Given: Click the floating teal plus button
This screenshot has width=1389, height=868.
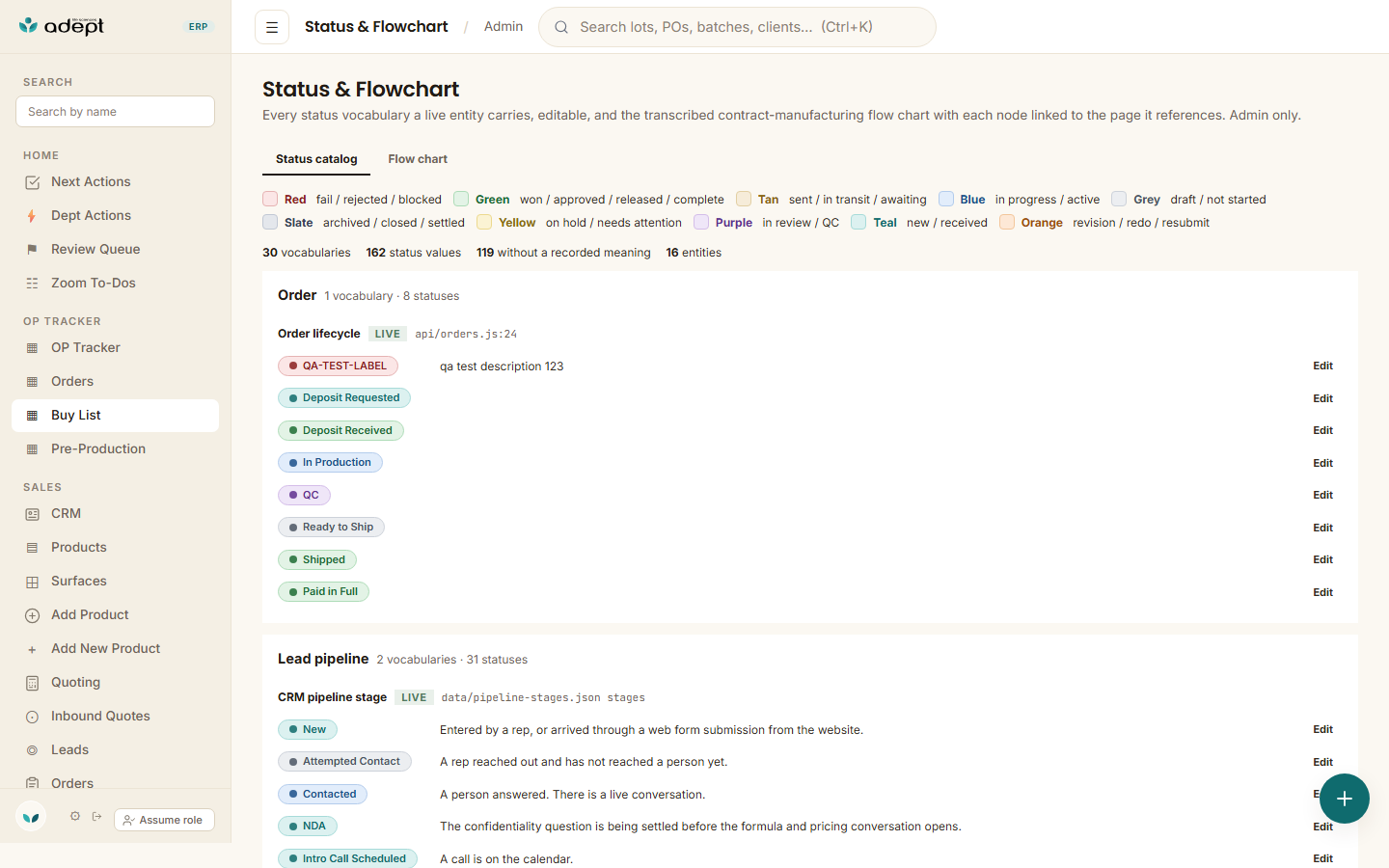Looking at the screenshot, I should (1345, 799).
